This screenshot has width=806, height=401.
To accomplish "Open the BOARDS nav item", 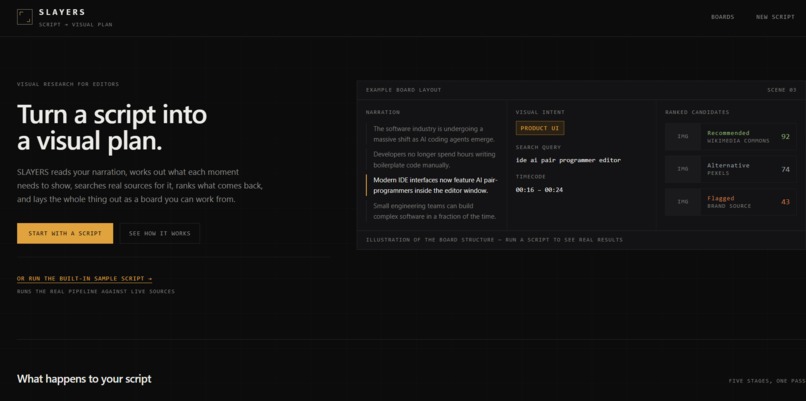I will (722, 17).
